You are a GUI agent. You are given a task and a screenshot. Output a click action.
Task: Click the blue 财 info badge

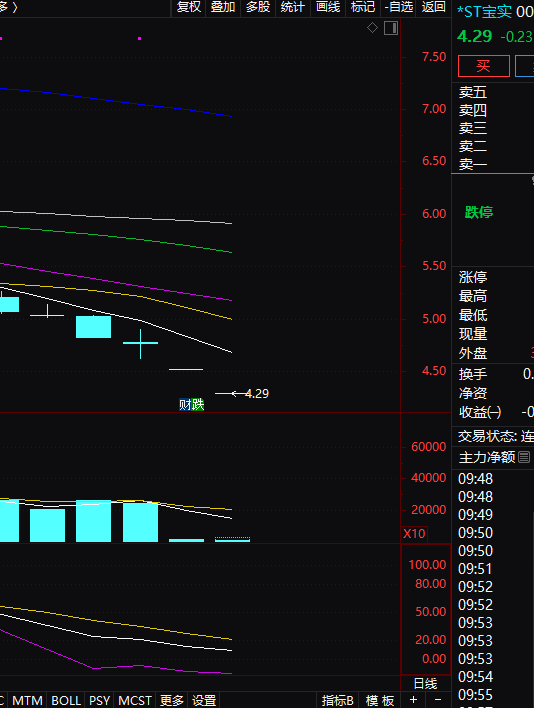185,405
